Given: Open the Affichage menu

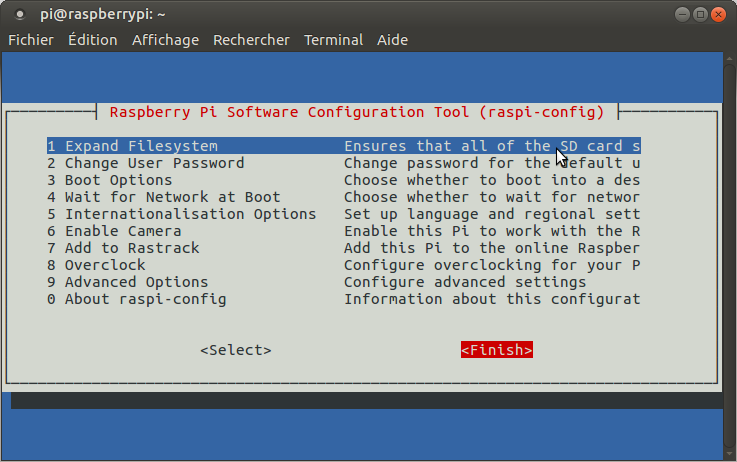Looking at the screenshot, I should tap(165, 40).
